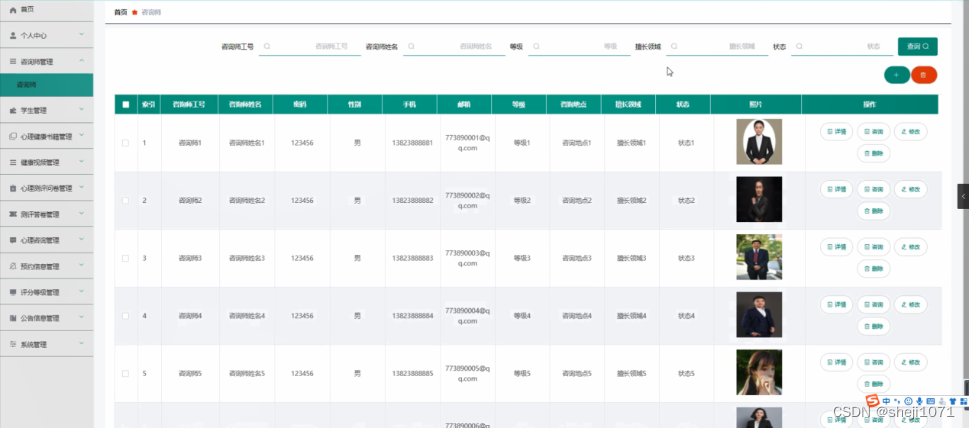Toggle the select-all checkbox in table header
Image resolution: width=970 pixels, height=429 pixels.
tap(126, 105)
